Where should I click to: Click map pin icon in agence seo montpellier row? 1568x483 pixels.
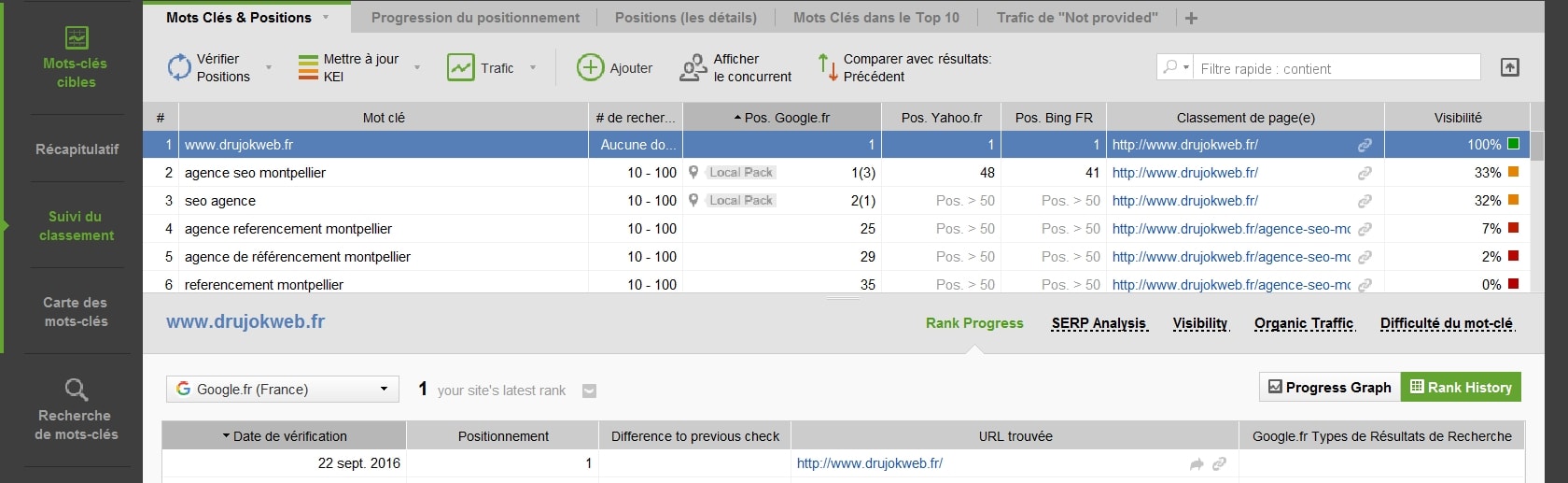point(693,172)
